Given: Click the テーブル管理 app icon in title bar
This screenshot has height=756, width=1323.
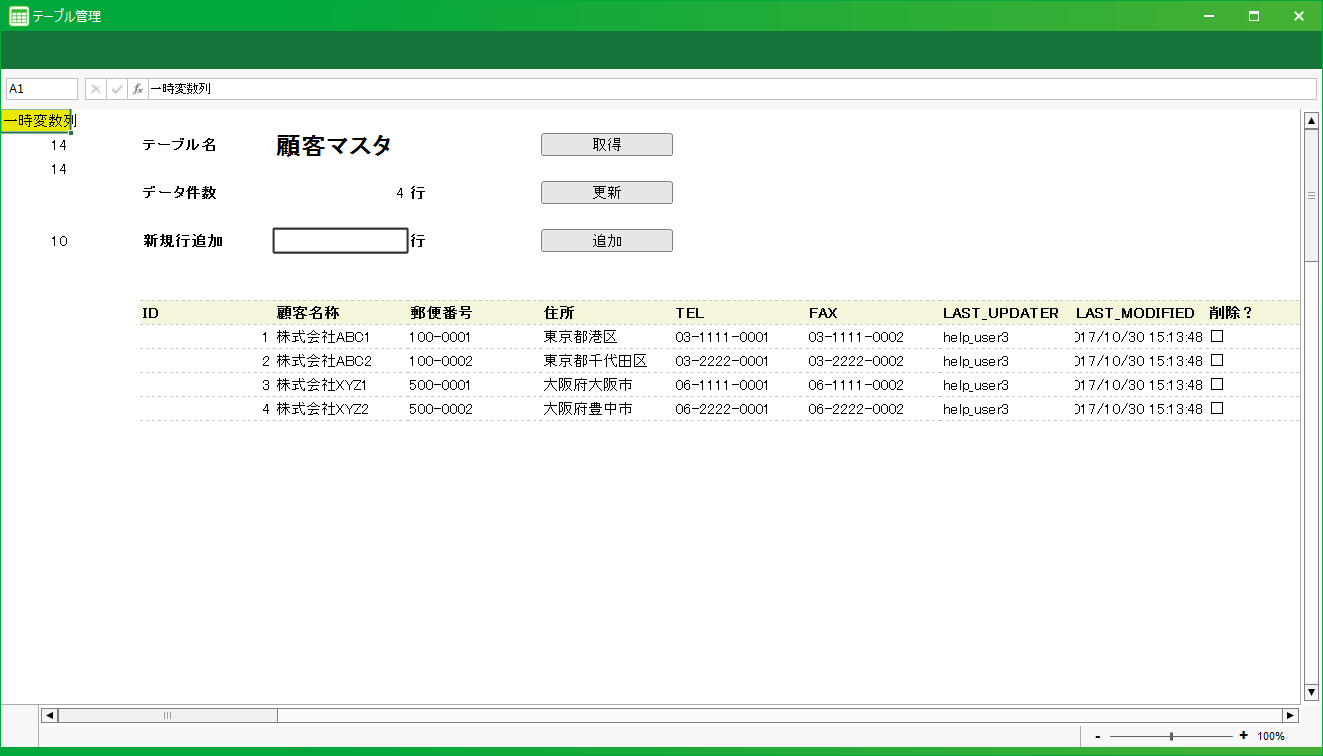Looking at the screenshot, I should (x=18, y=16).
